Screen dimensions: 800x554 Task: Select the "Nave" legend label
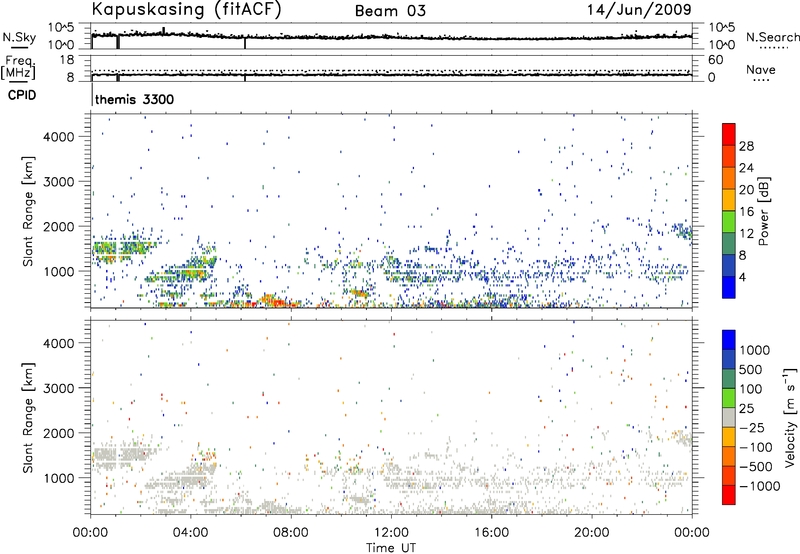[761, 70]
